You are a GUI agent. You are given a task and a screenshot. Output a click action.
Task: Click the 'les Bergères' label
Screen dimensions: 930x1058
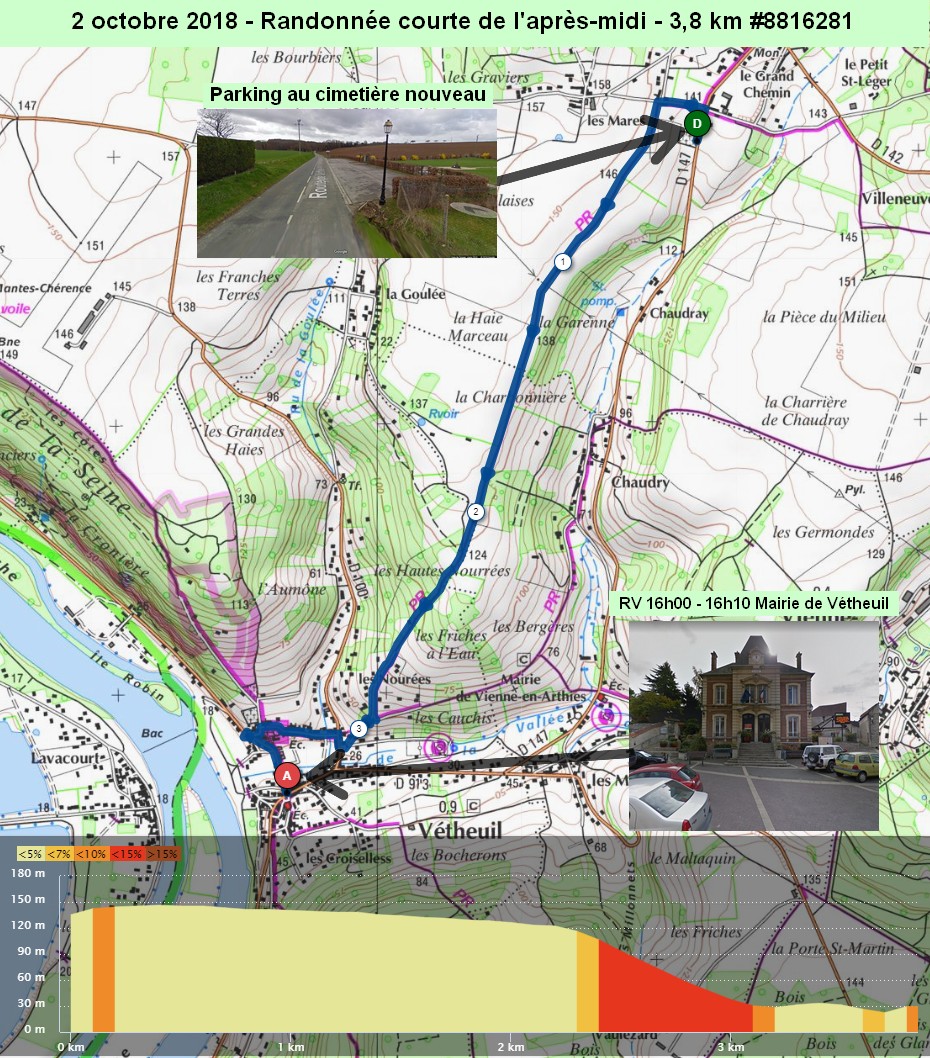pos(533,627)
